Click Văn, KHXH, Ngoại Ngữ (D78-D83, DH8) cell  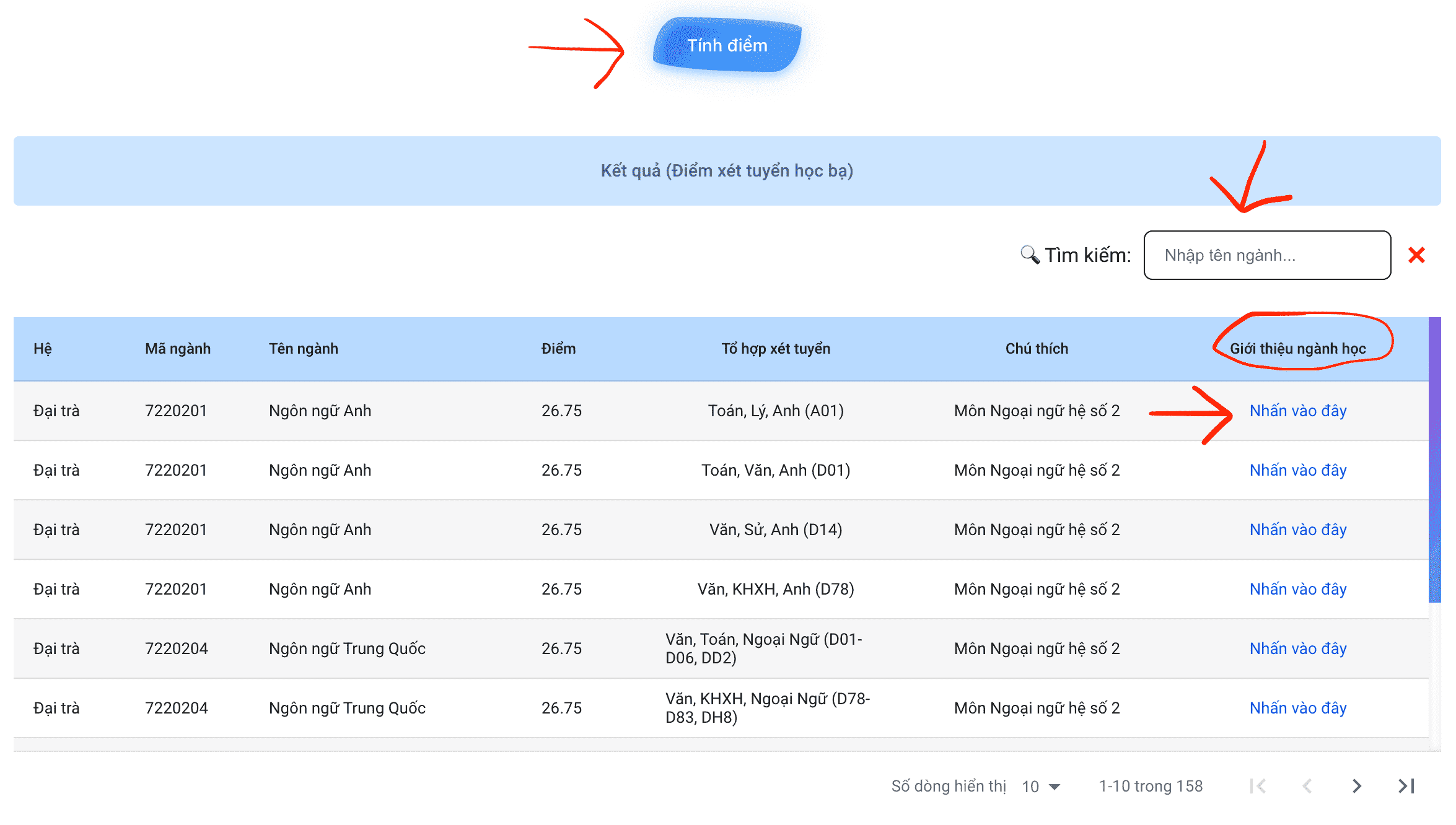(768, 708)
